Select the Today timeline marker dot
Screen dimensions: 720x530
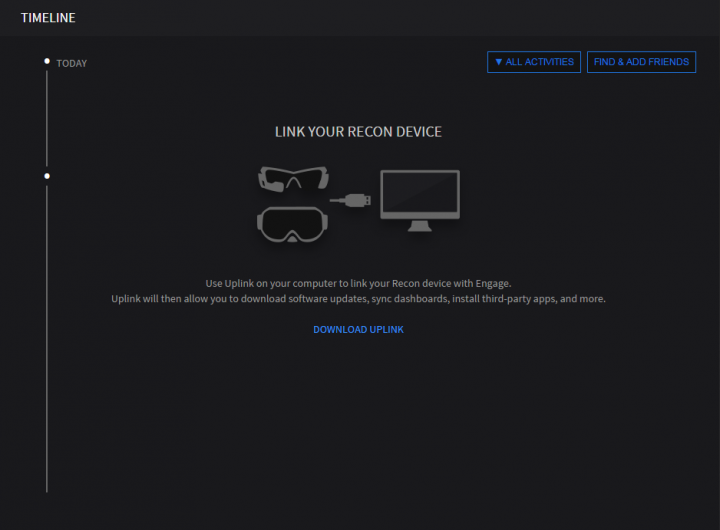47,61
